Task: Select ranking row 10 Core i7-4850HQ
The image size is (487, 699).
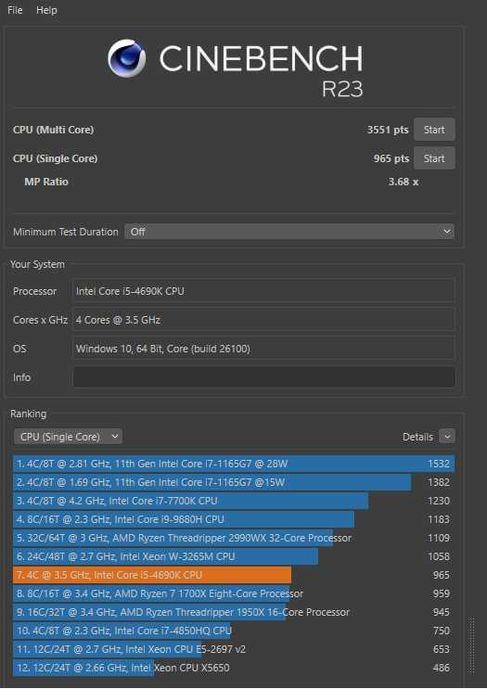Action: (x=234, y=631)
